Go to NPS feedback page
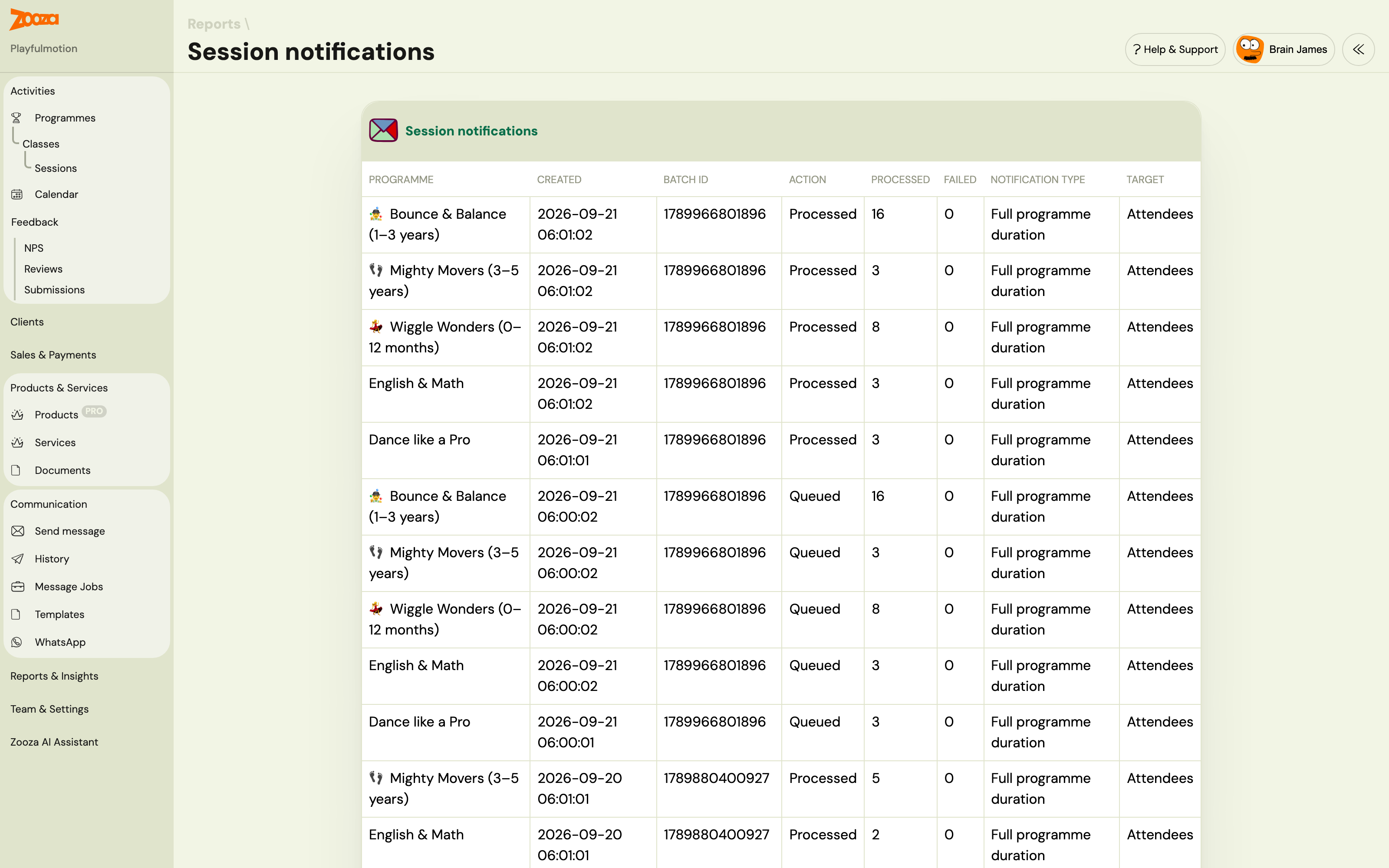Image resolution: width=1389 pixels, height=868 pixels. pos(34,248)
